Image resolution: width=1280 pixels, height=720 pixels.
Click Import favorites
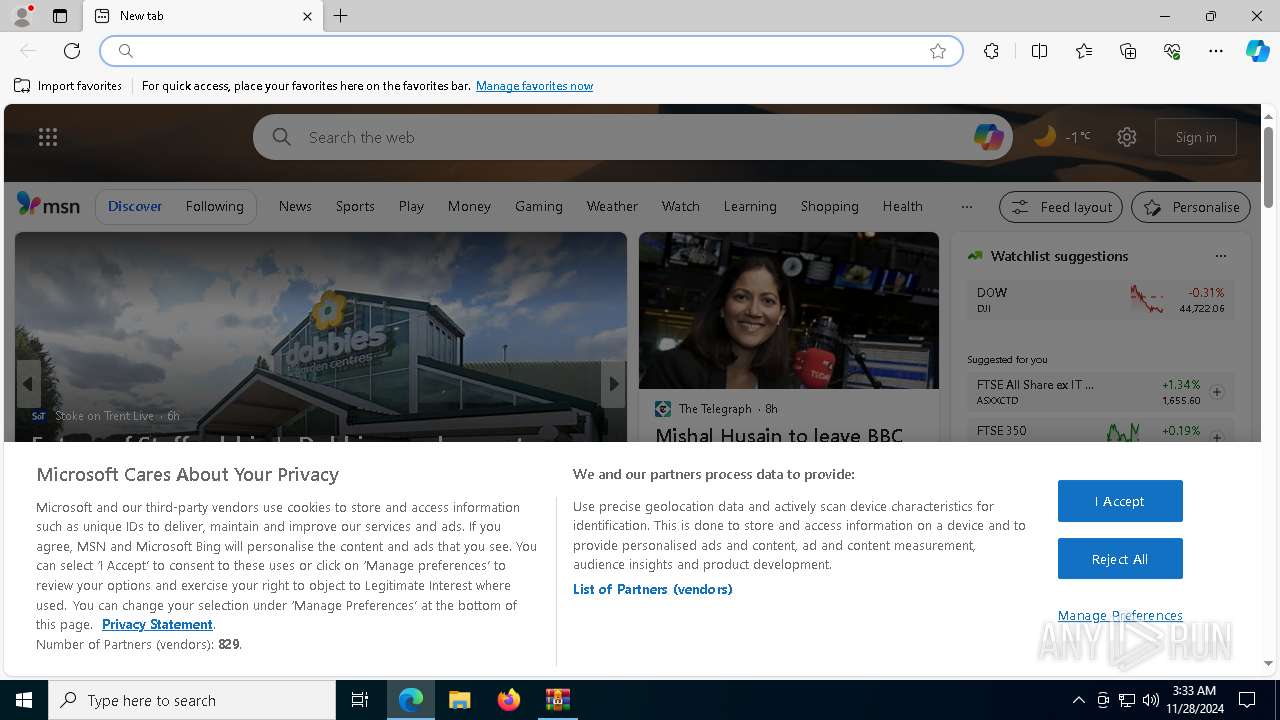(x=68, y=86)
